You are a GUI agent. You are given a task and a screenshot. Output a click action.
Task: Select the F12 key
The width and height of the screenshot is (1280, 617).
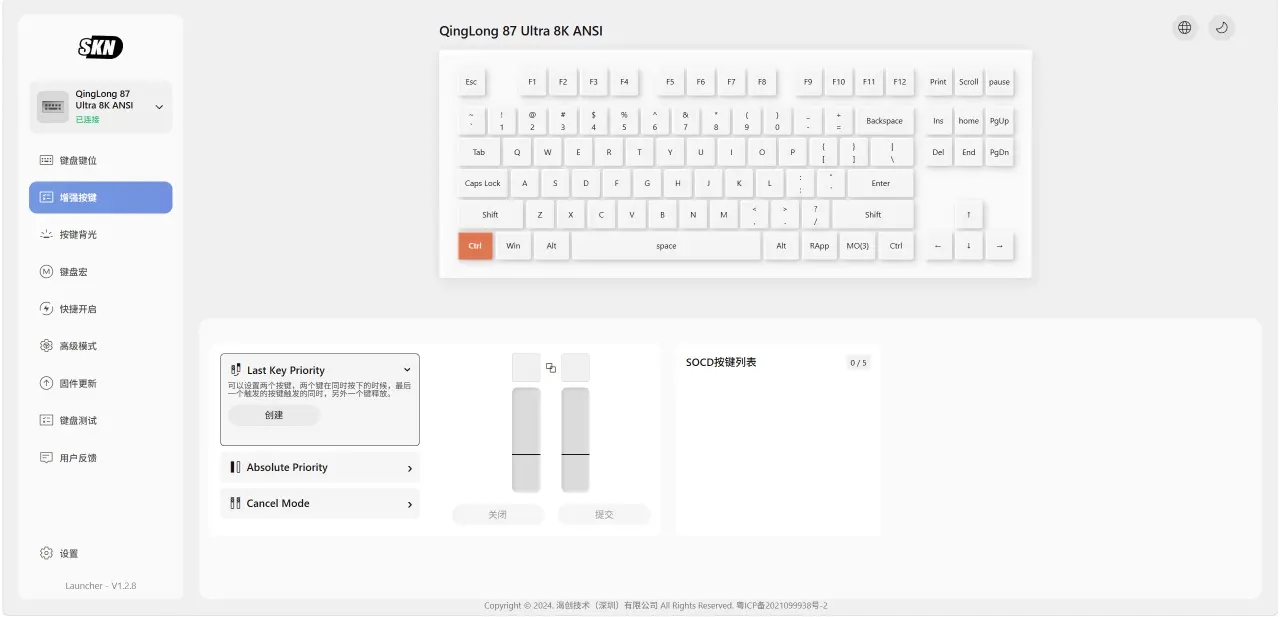tap(900, 82)
